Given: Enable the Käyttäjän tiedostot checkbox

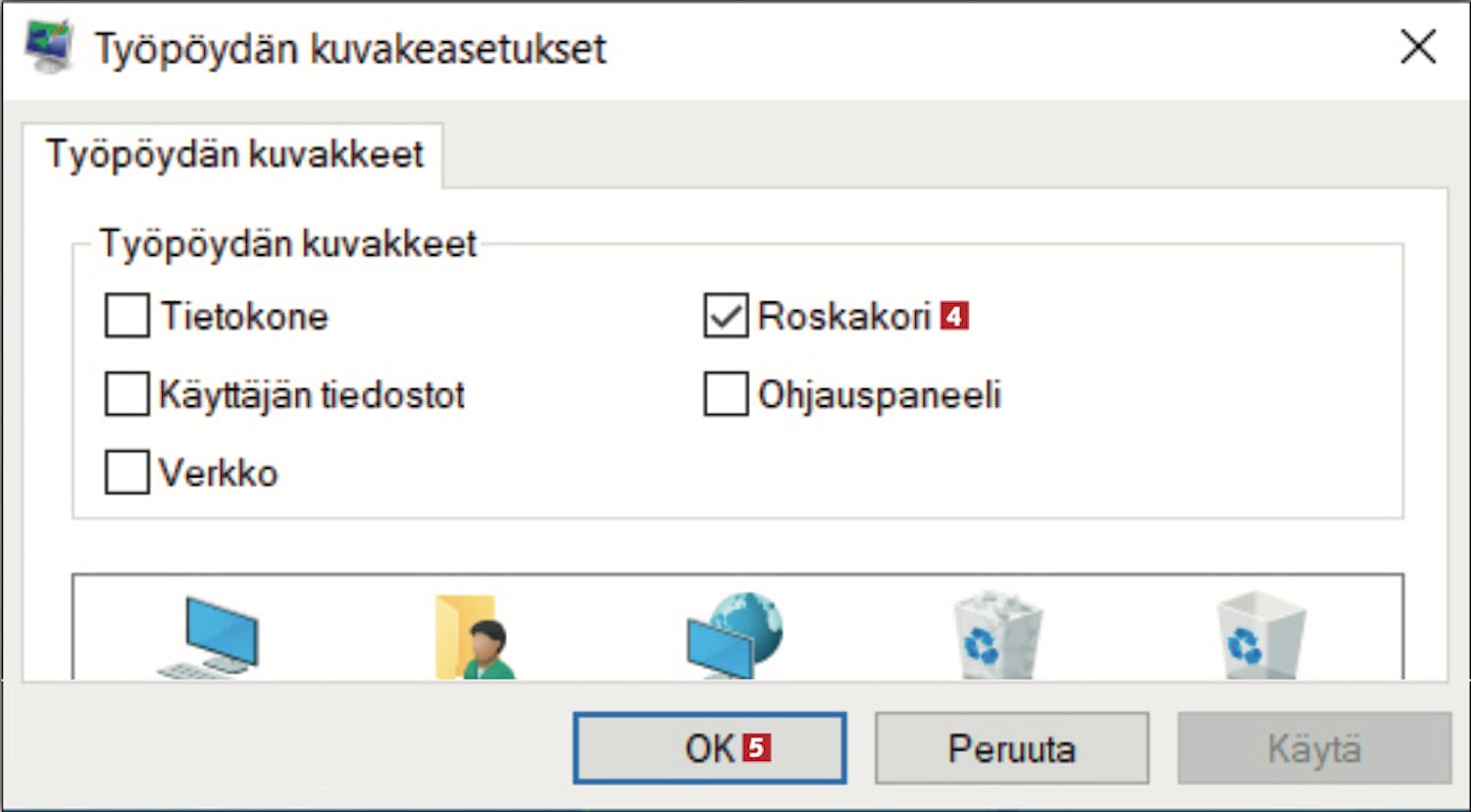Looking at the screenshot, I should pos(127,394).
